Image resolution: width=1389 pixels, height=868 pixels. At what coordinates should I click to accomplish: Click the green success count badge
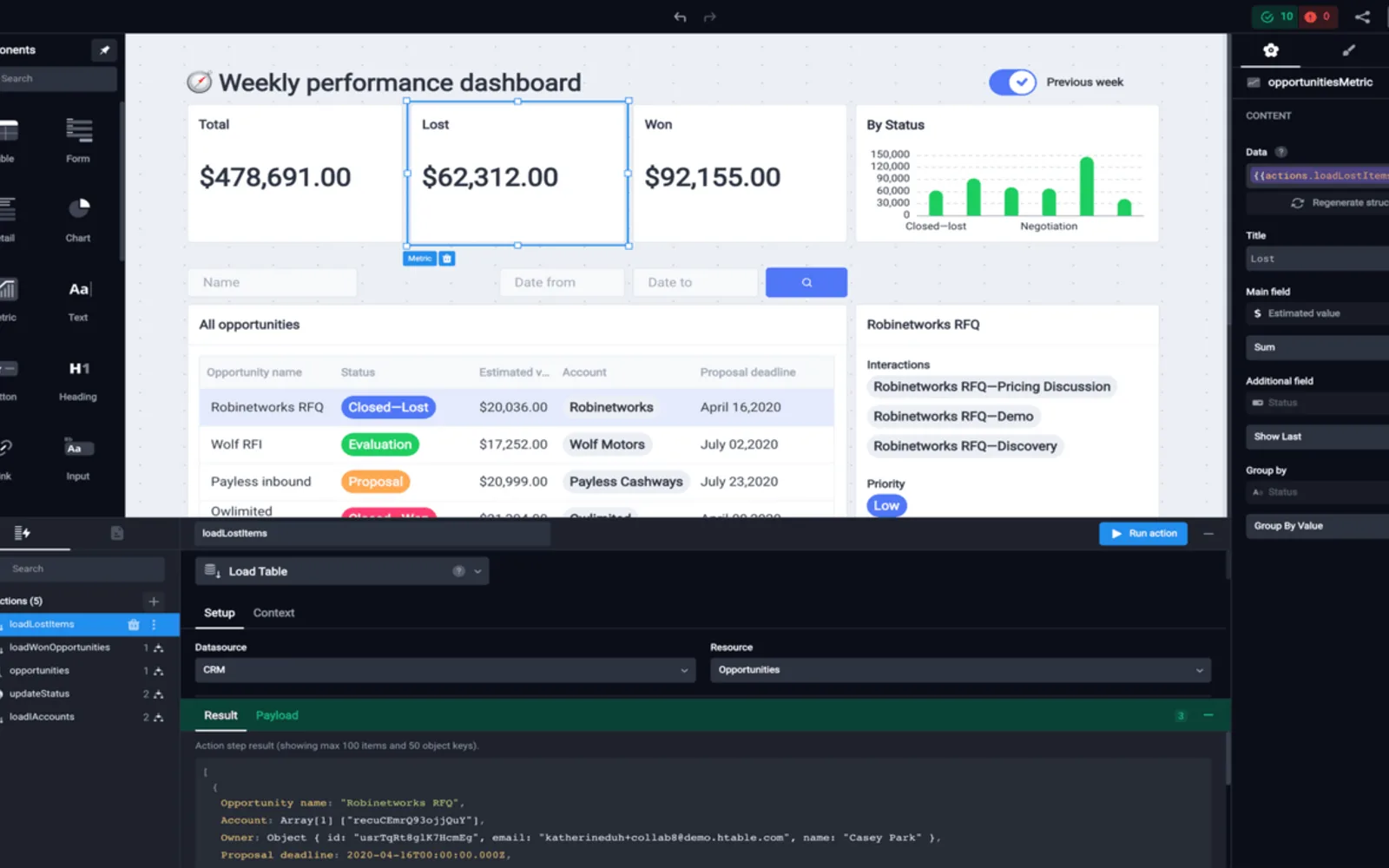point(1276,16)
